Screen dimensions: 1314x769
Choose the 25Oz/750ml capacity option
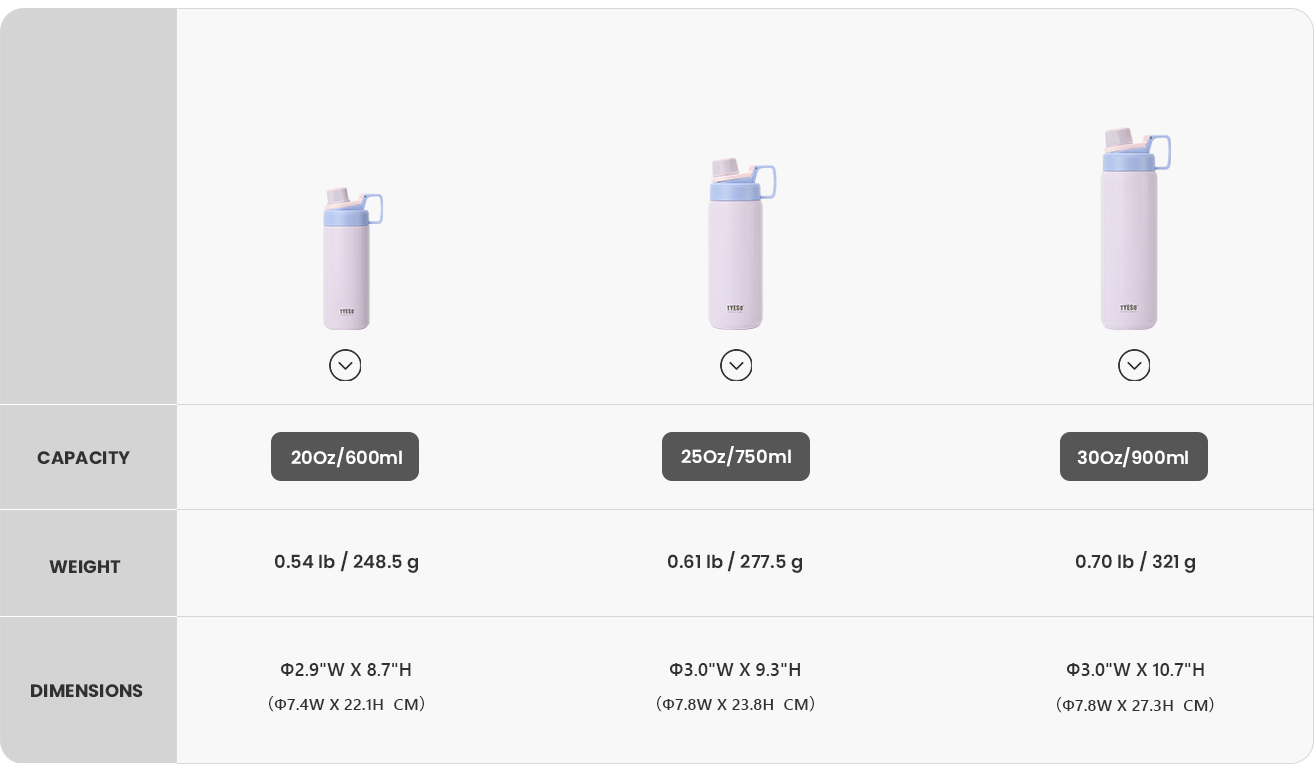pos(736,457)
